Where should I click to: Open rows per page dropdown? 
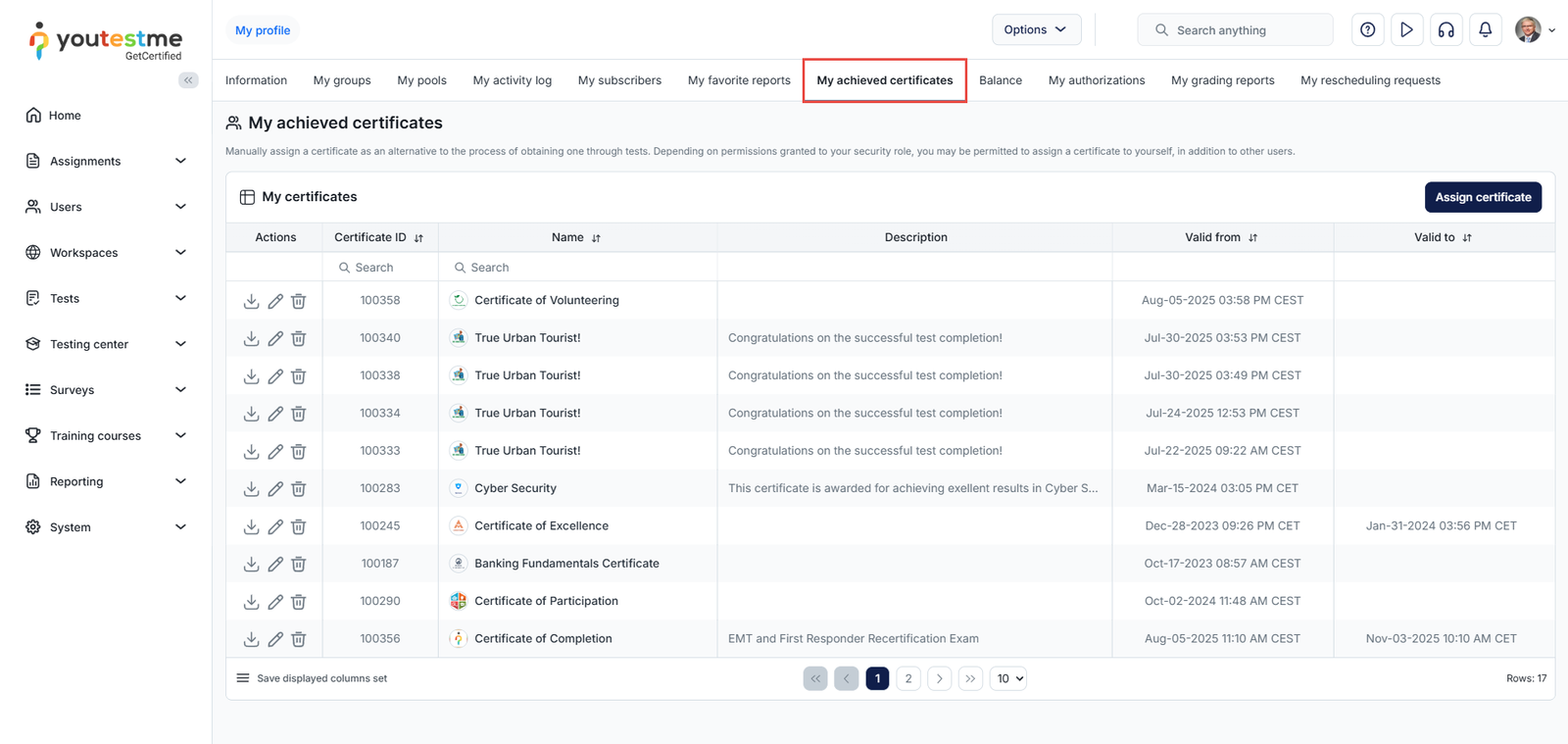(x=1007, y=678)
